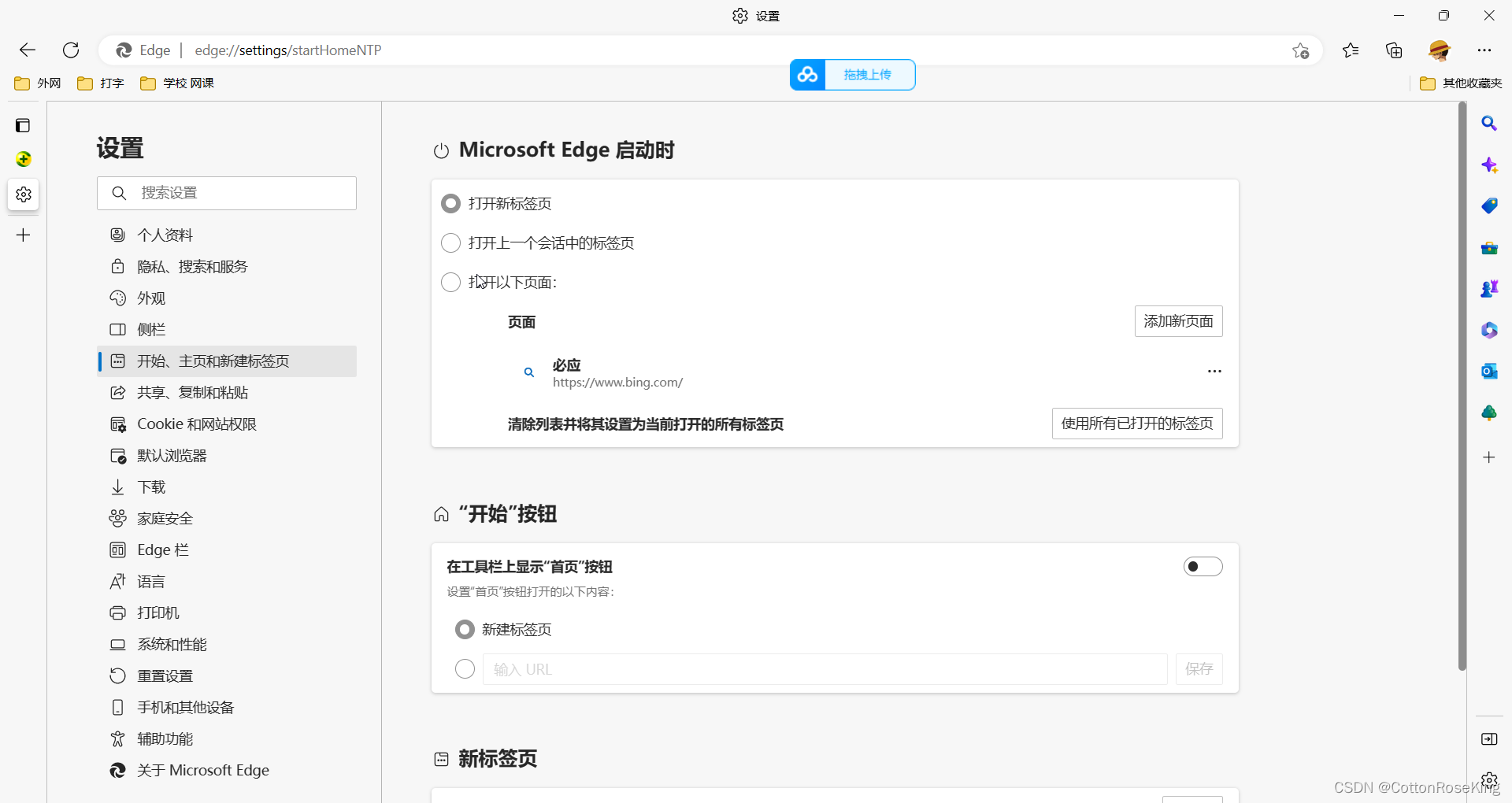Screen dimensions: 1512x803
Task: Click 使用所有已打开的标签页 button
Action: (x=1137, y=424)
